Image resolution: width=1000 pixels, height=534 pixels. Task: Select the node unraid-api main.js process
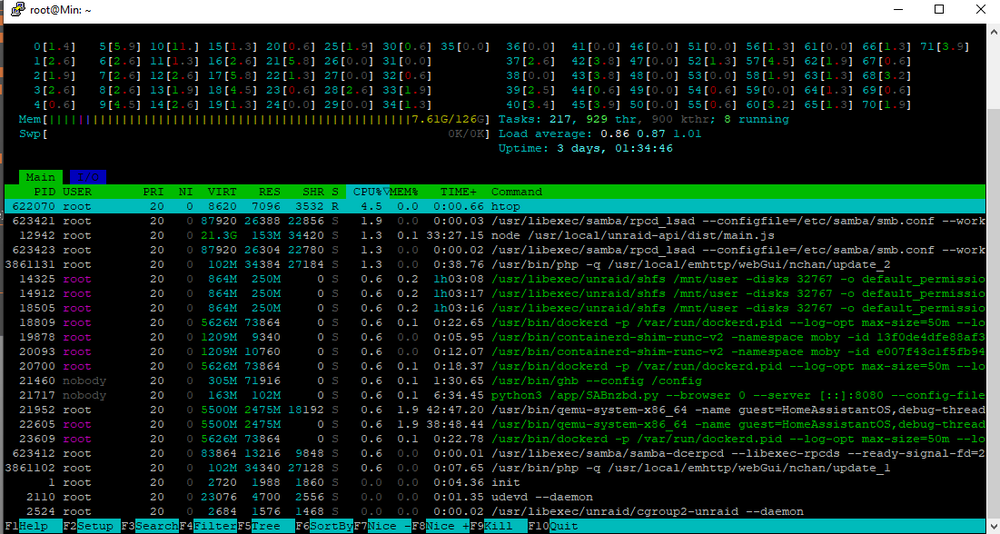pyautogui.click(x=495, y=235)
